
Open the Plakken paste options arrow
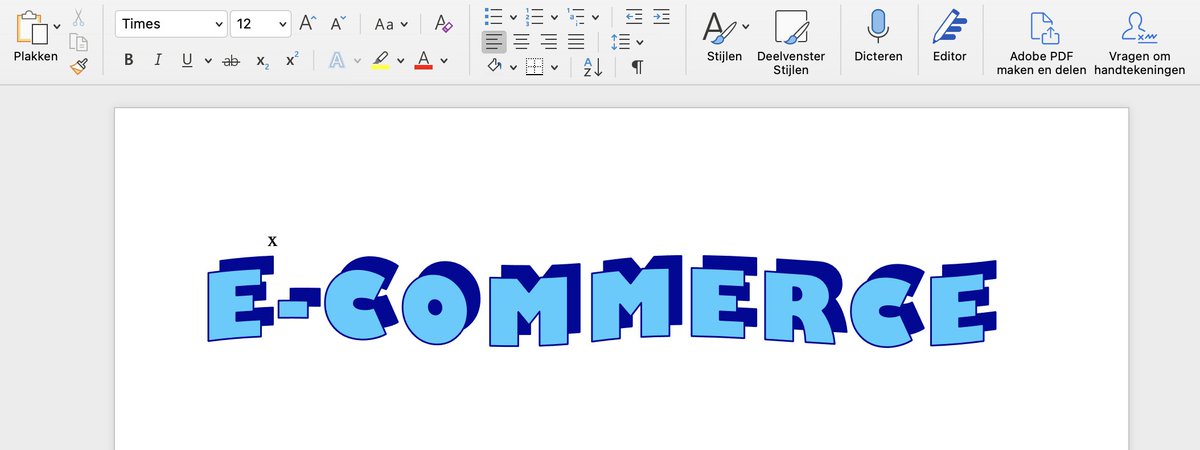pyautogui.click(x=57, y=25)
